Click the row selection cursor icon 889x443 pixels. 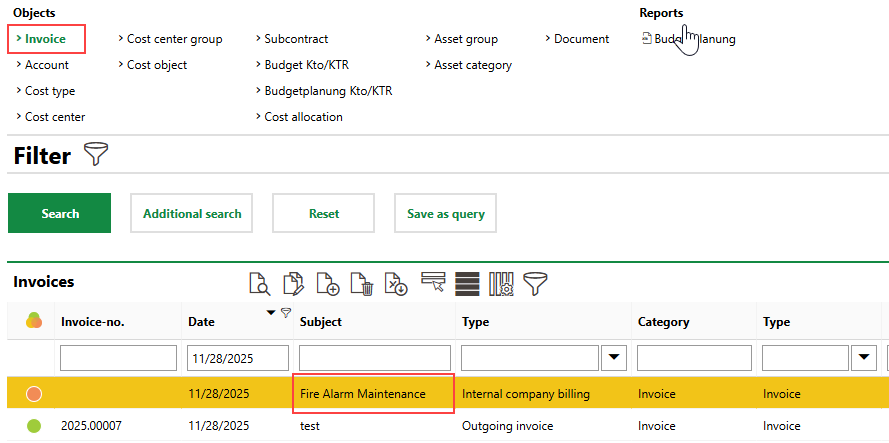coord(433,282)
